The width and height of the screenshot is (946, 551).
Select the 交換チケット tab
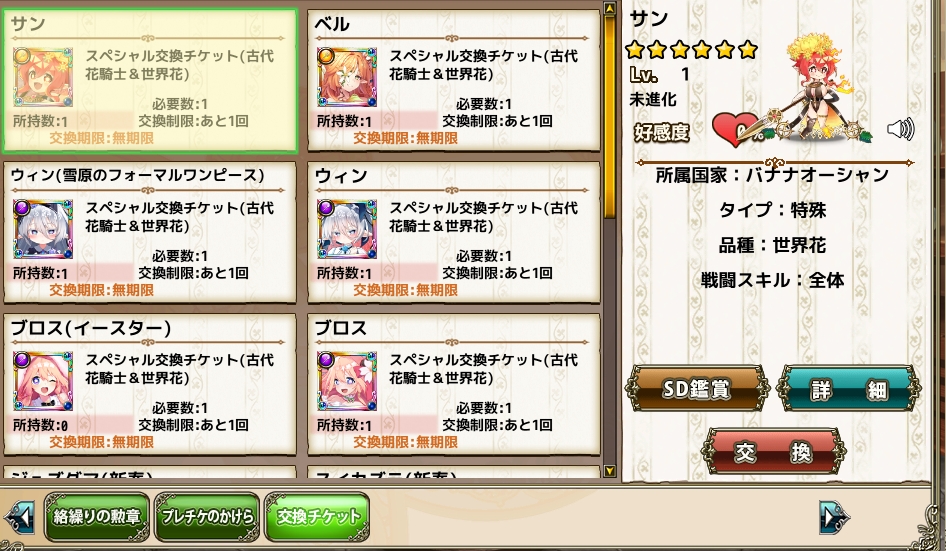pyautogui.click(x=317, y=517)
